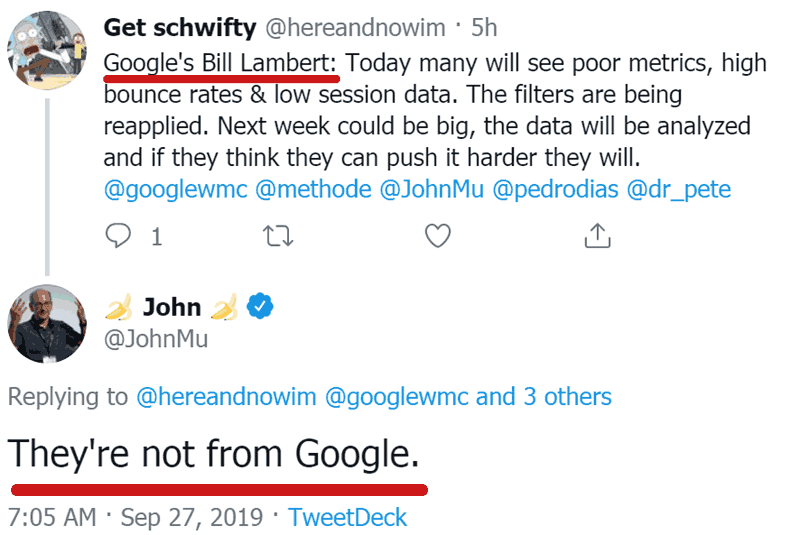This screenshot has width=800, height=535.
Task: Expand the "and 3 others" recipients link
Action: [x=543, y=397]
